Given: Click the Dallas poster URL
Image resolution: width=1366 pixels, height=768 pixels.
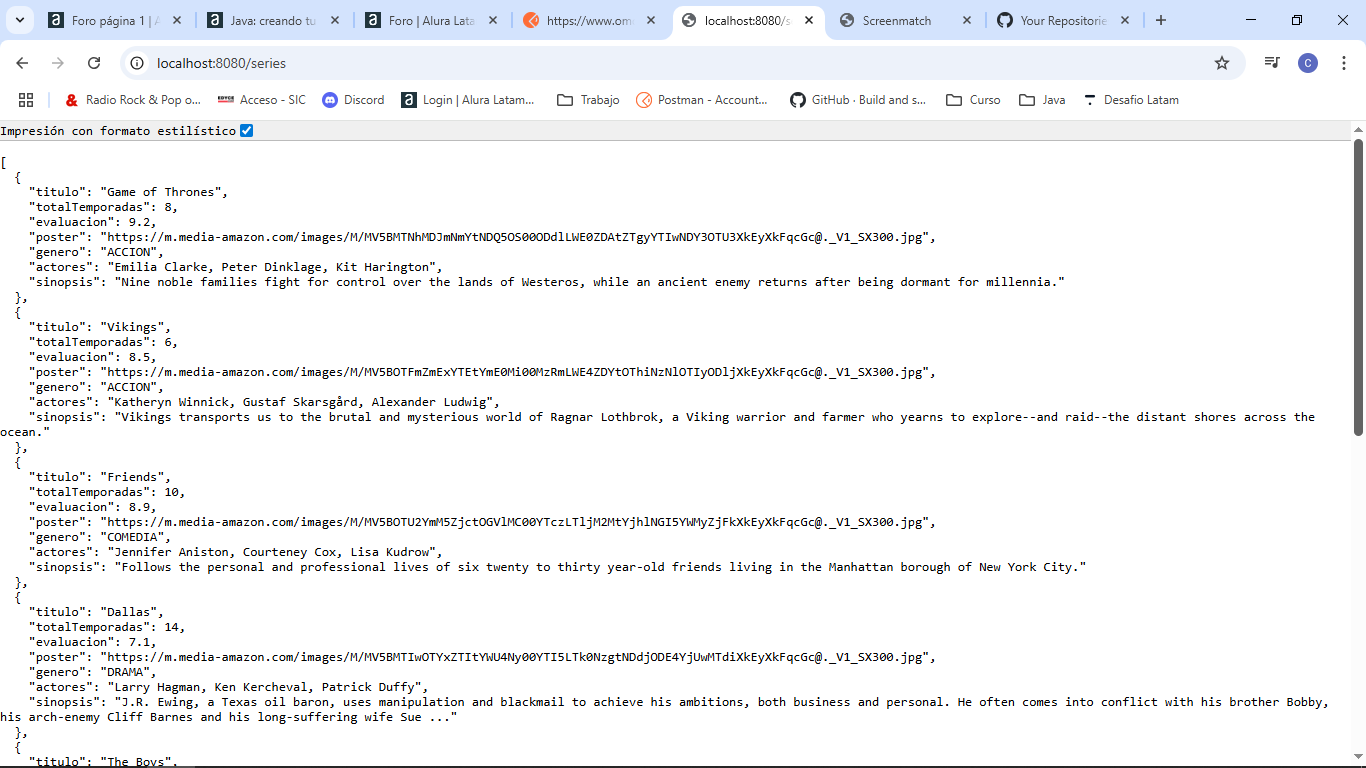Looking at the screenshot, I should [518, 657].
